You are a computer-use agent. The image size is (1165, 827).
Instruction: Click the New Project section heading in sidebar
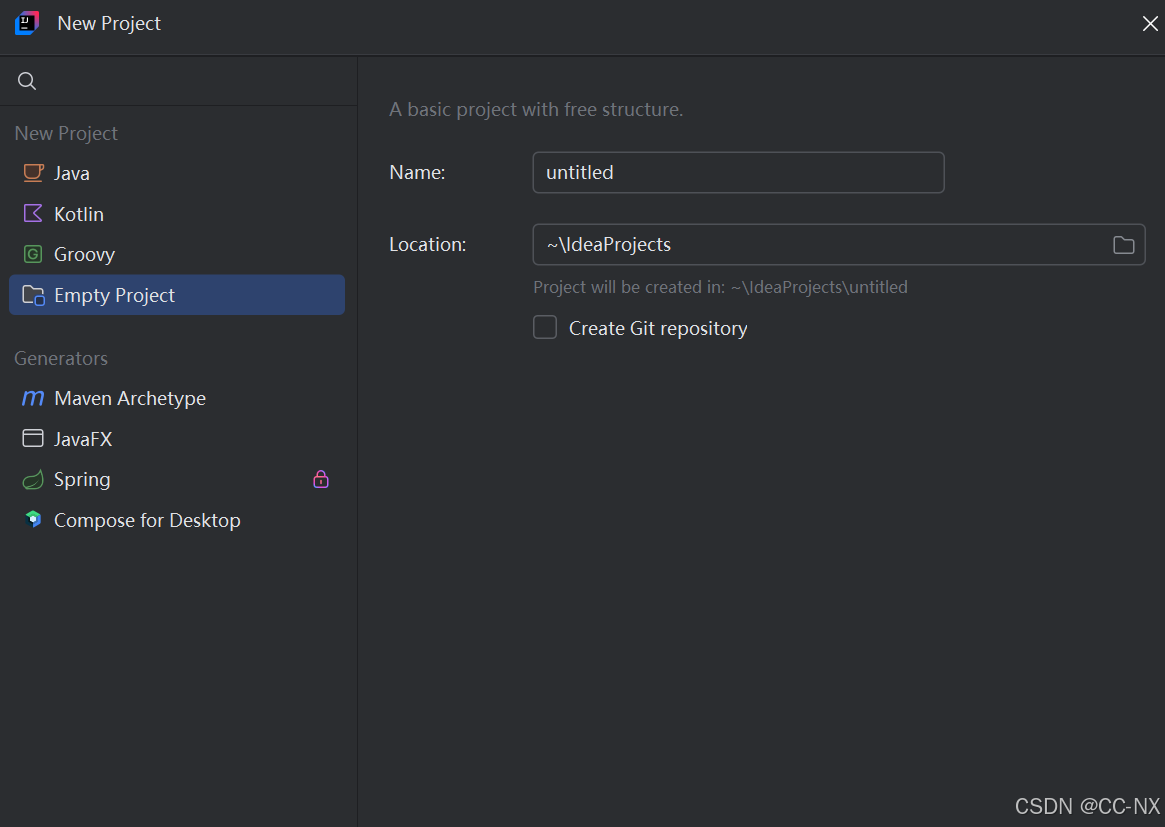point(66,134)
